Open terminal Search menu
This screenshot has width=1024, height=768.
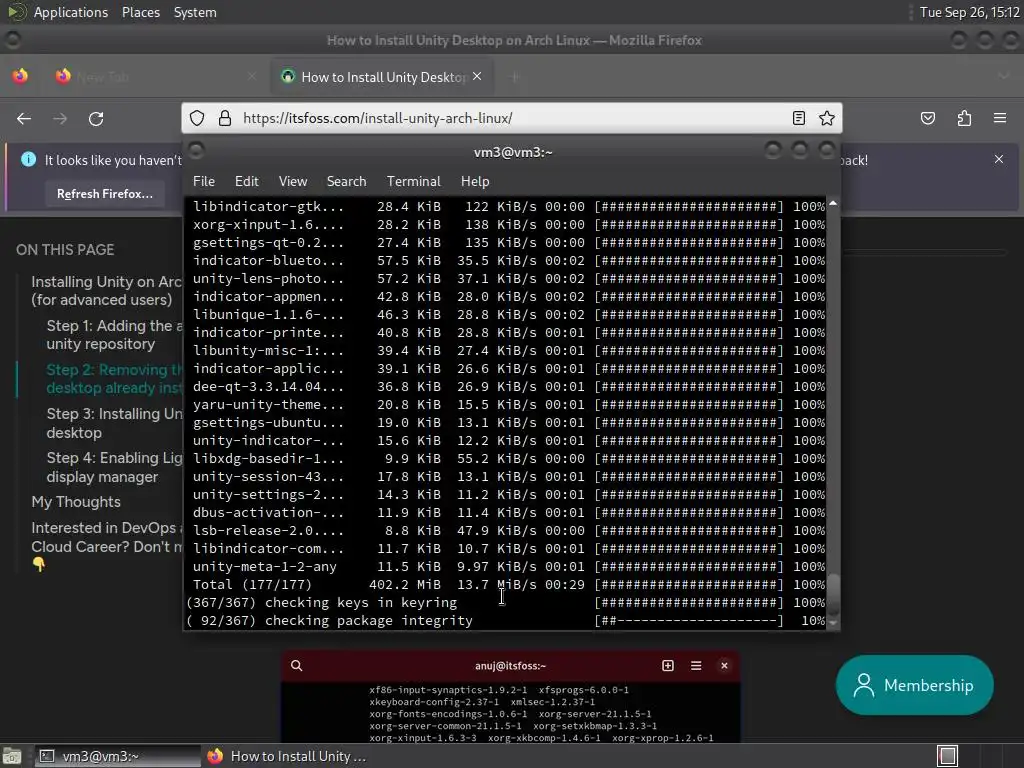[x=346, y=182]
